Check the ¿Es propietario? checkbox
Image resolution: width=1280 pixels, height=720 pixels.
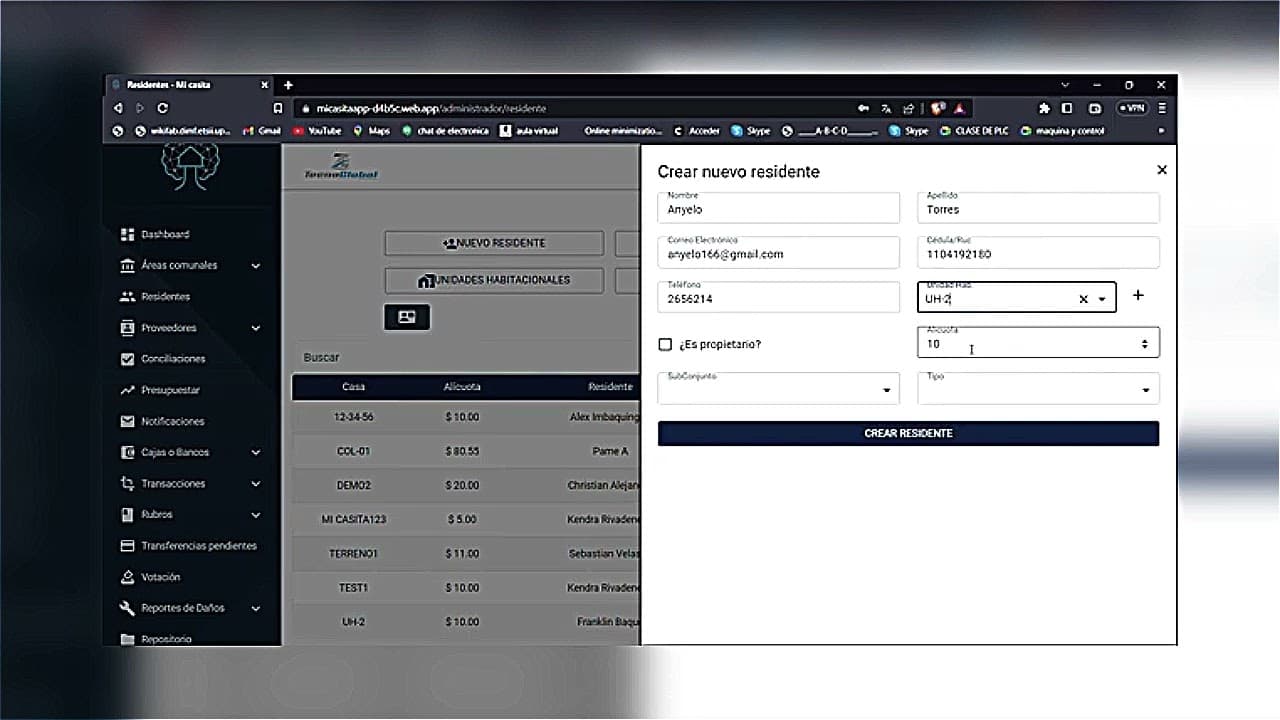coord(665,344)
